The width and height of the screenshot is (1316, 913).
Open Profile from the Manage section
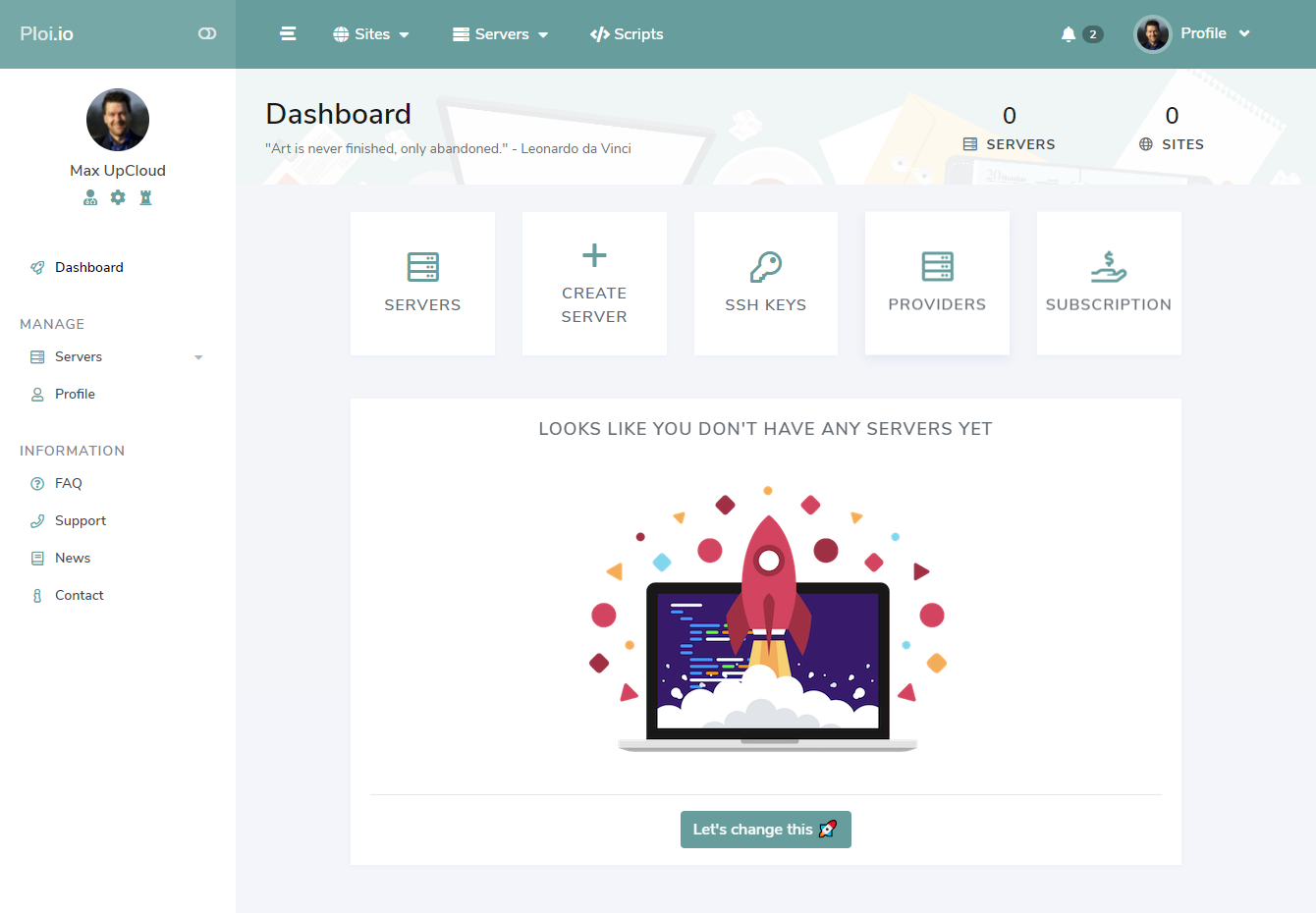(x=75, y=394)
